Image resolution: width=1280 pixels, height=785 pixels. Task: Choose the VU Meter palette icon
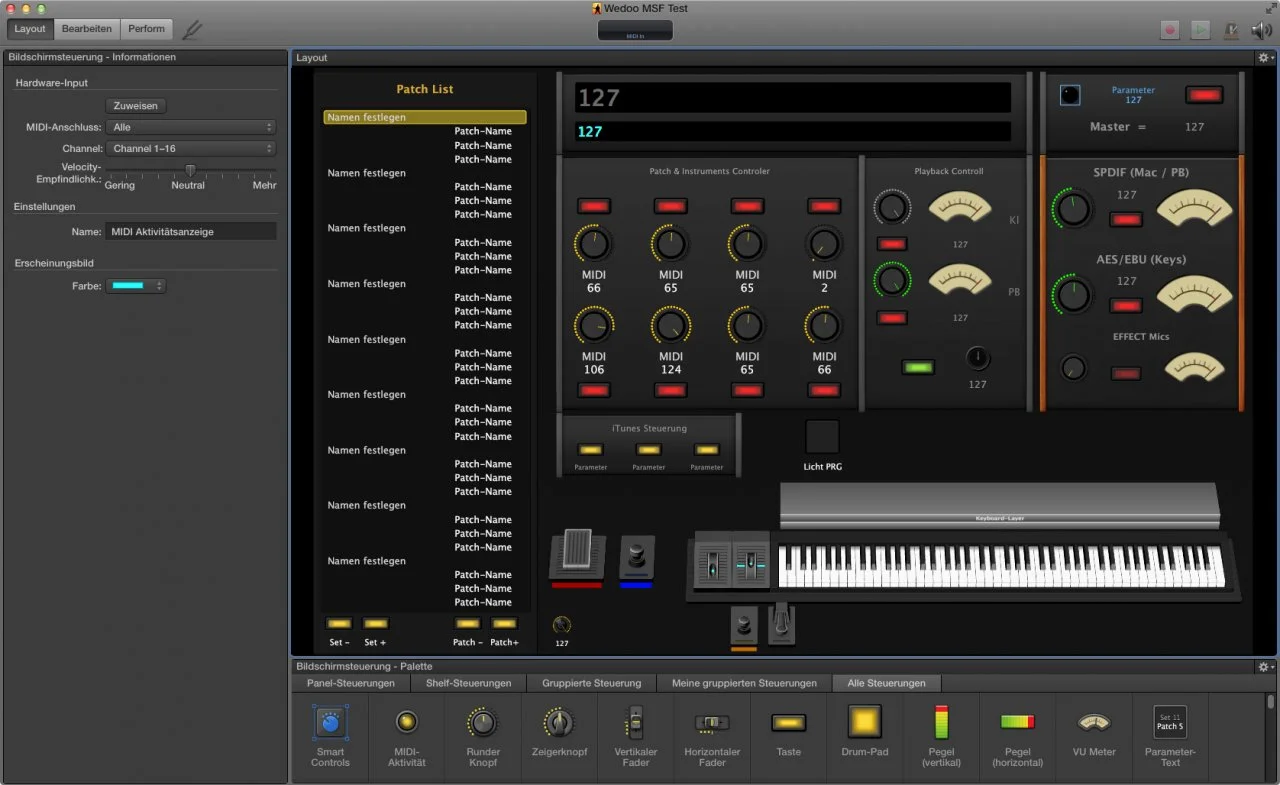1094,722
